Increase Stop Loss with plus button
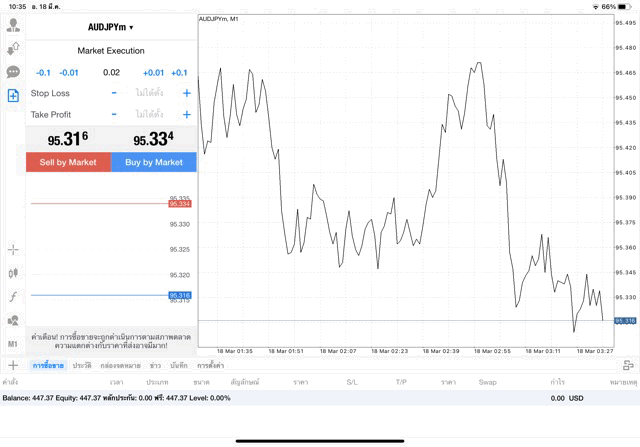The image size is (640, 447). click(x=187, y=93)
